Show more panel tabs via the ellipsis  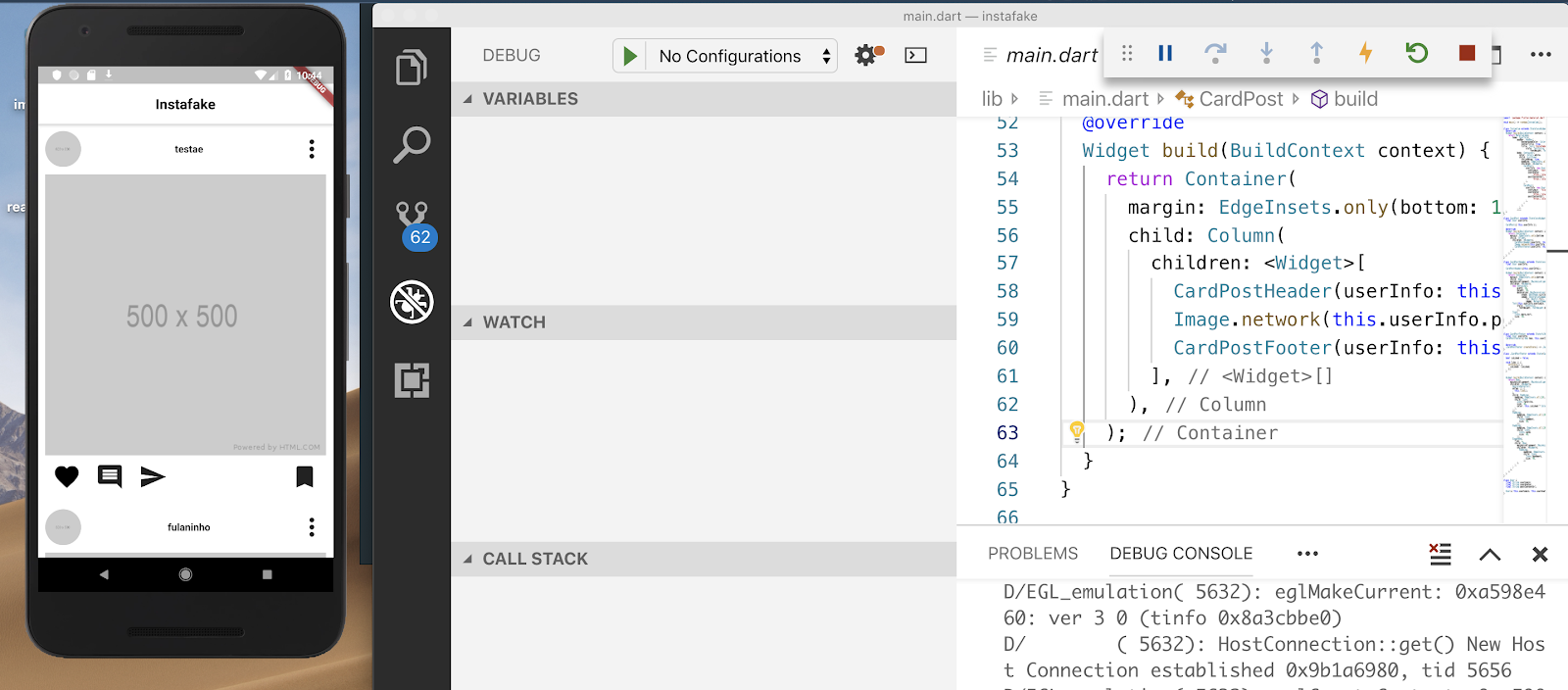[x=1307, y=554]
